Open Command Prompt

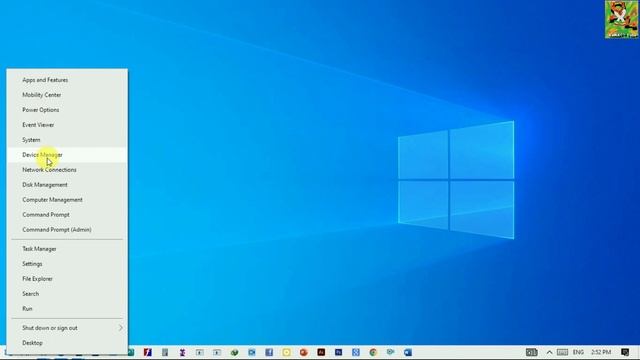67,215
